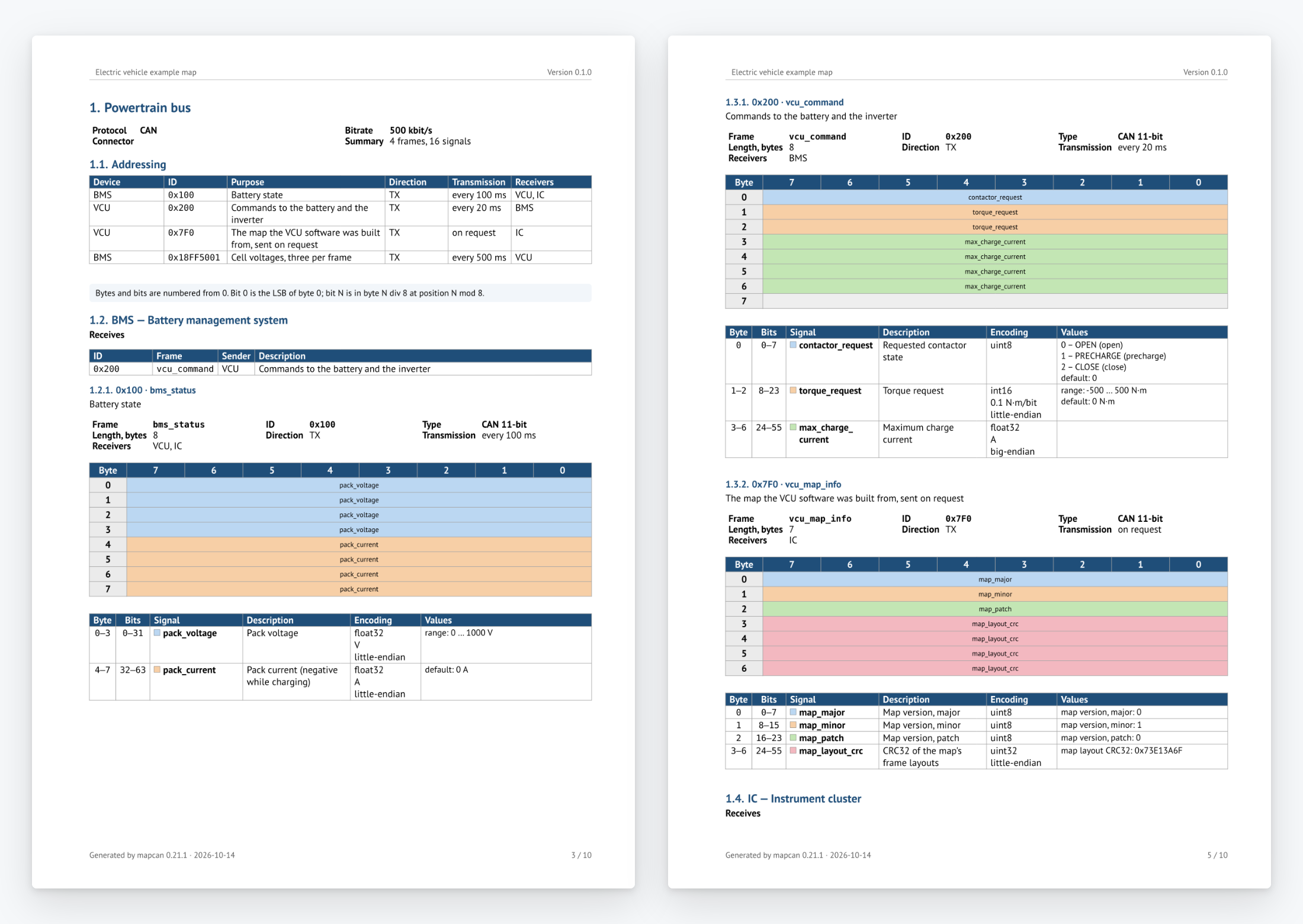Click the '3 / 10' page number
This screenshot has height=924, width=1303.
tap(581, 855)
